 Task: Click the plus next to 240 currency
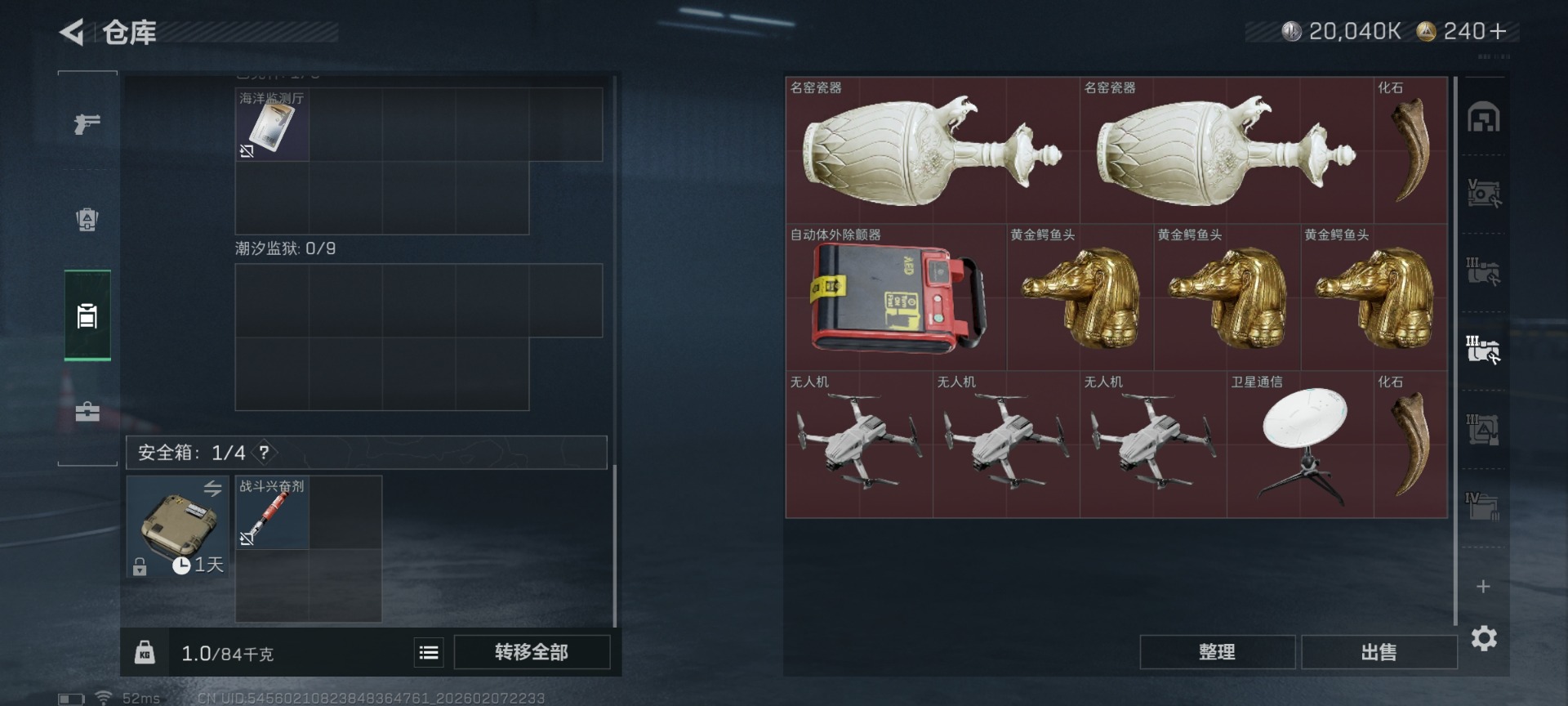point(1498,32)
